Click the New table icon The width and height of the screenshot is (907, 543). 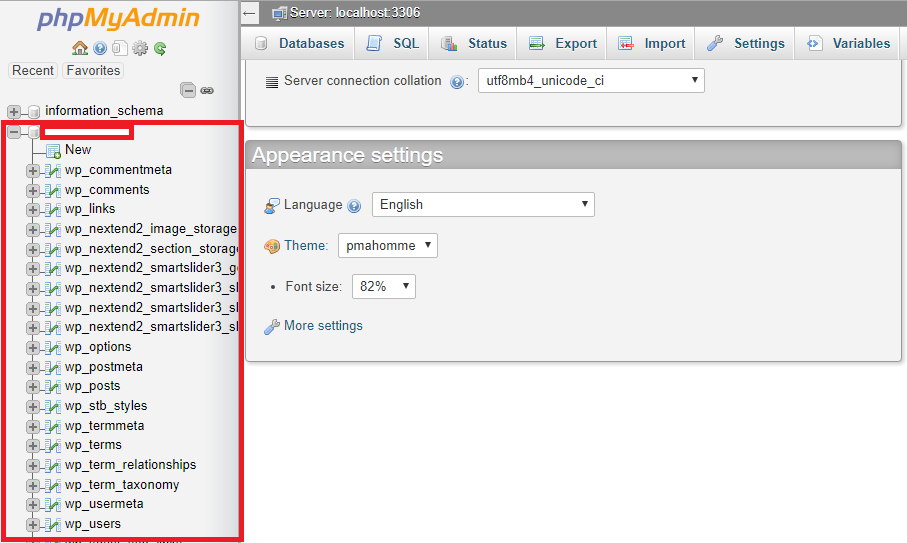[53, 151]
